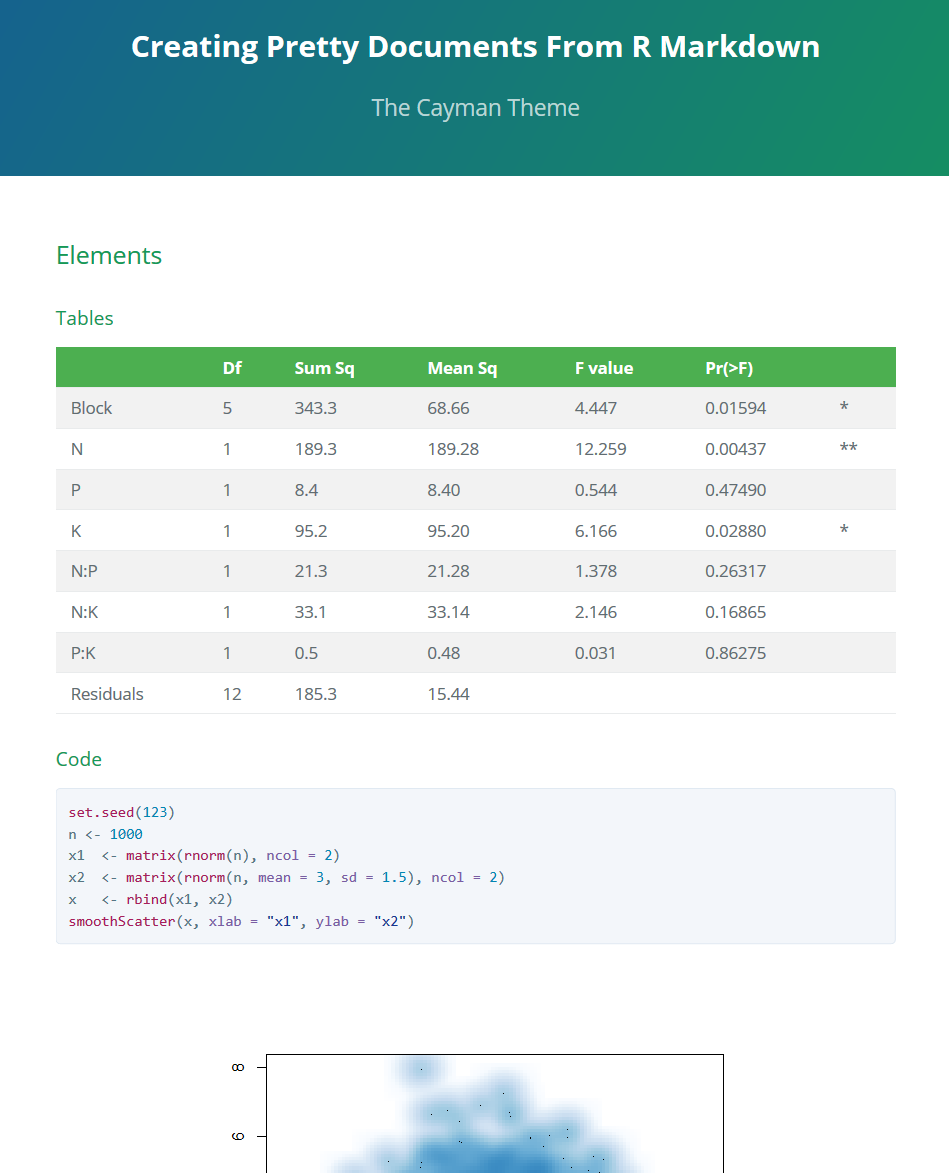
Task: Click the code line 'x <- rbind(x1, x2)'
Action: pos(151,899)
